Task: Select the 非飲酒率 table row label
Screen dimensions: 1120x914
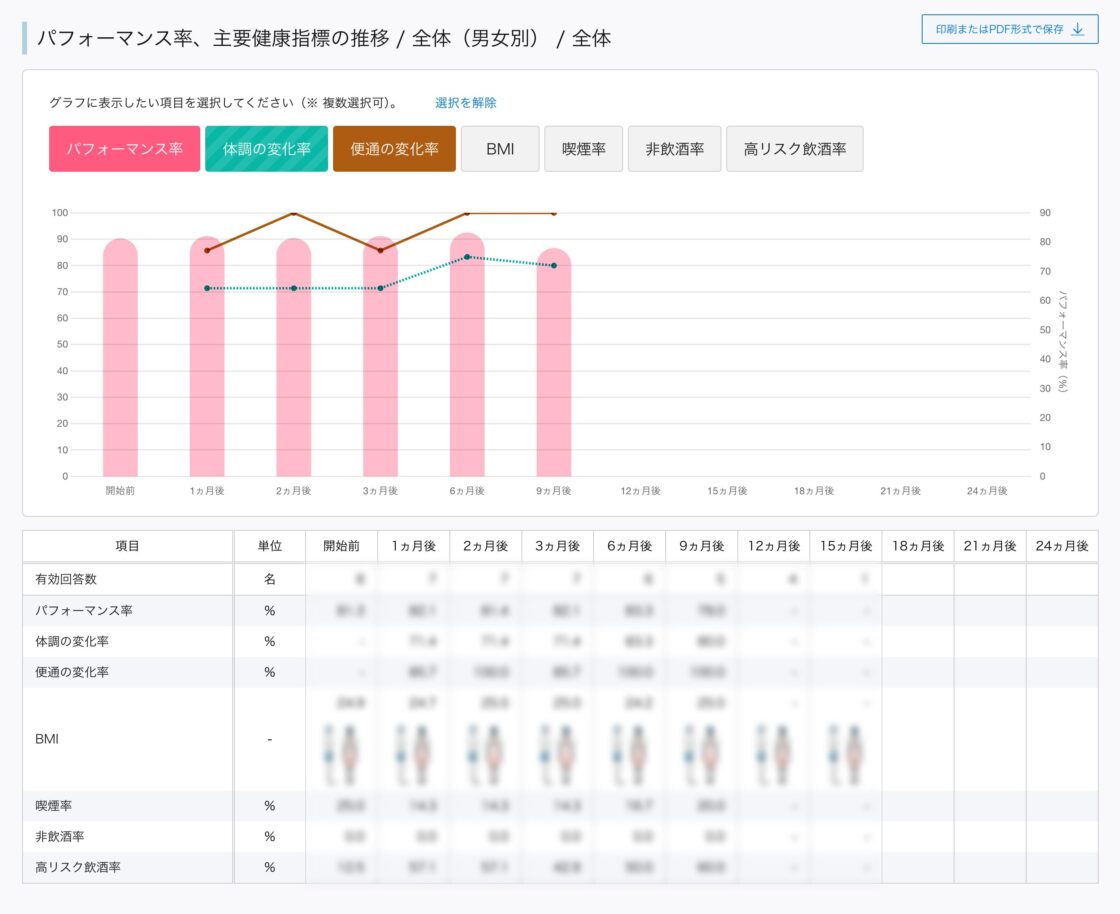Action: (59, 836)
